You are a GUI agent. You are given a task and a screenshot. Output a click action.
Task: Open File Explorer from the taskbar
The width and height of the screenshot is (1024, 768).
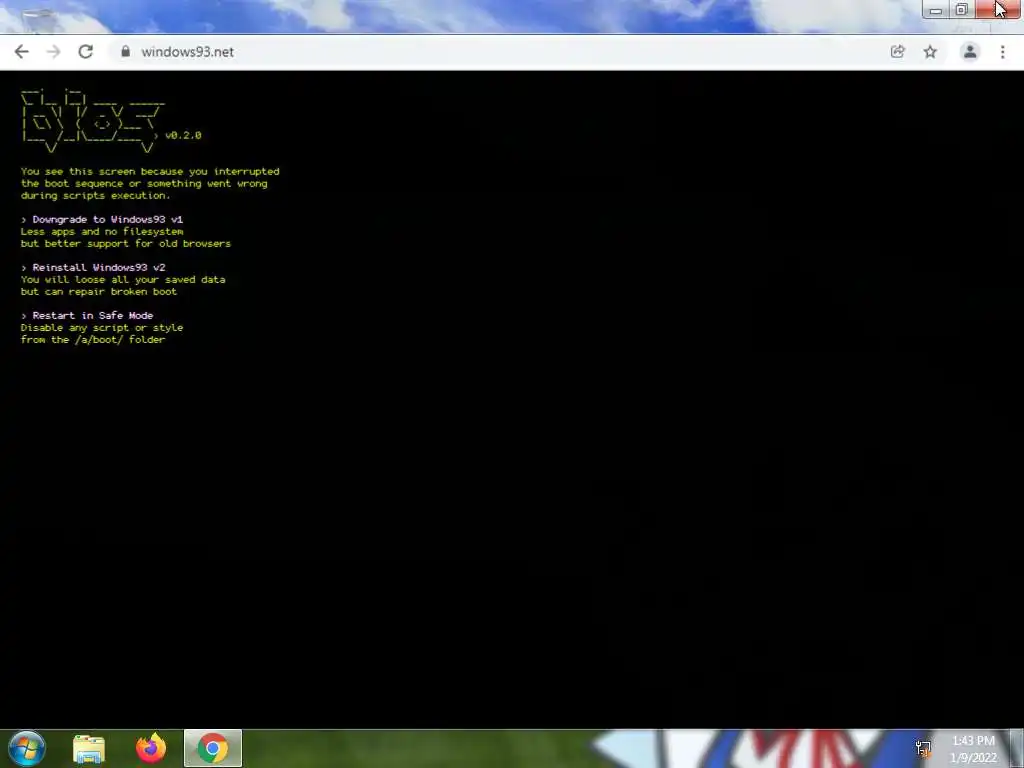(x=89, y=748)
